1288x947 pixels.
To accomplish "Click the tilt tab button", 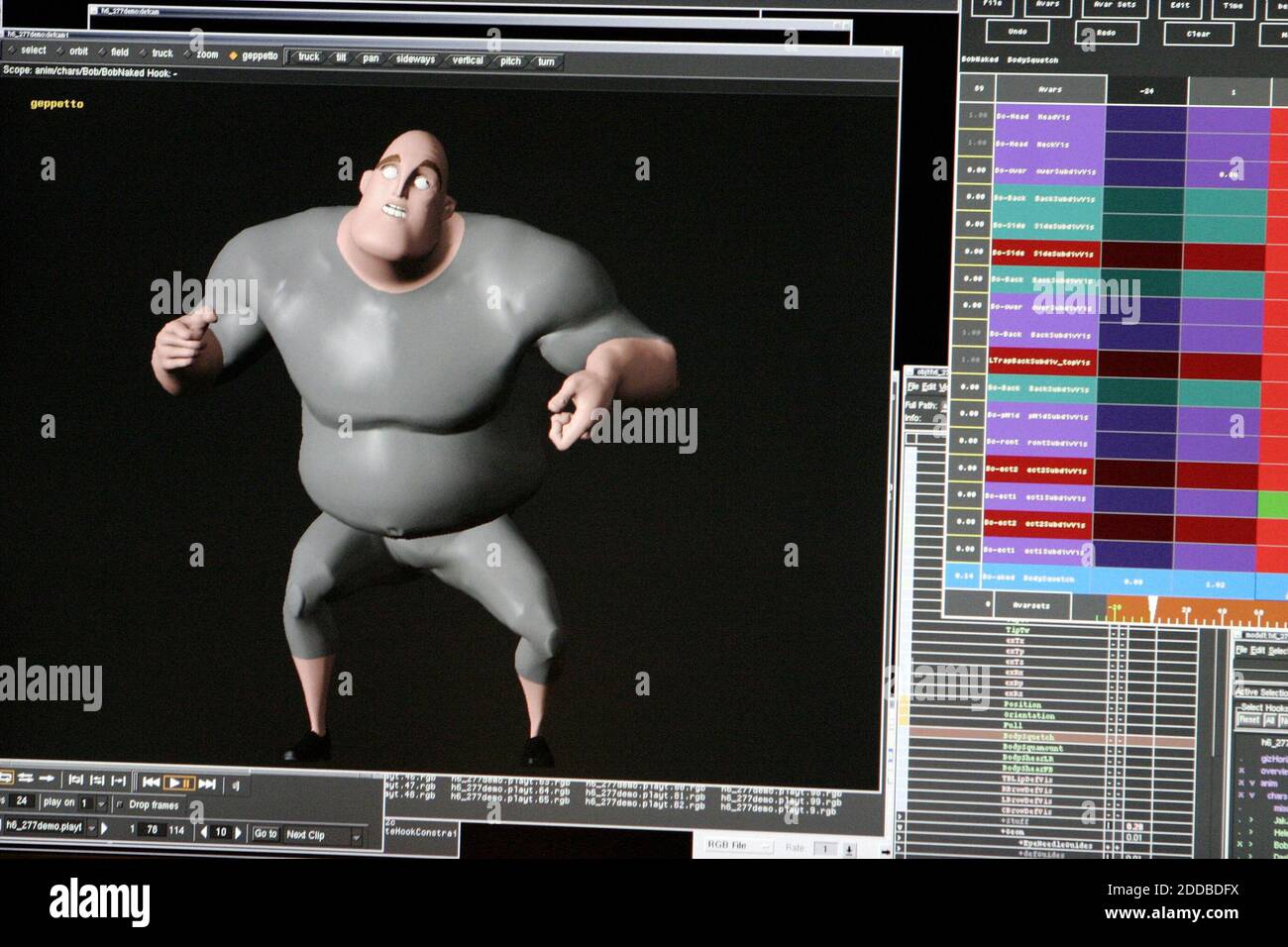I will tap(341, 57).
